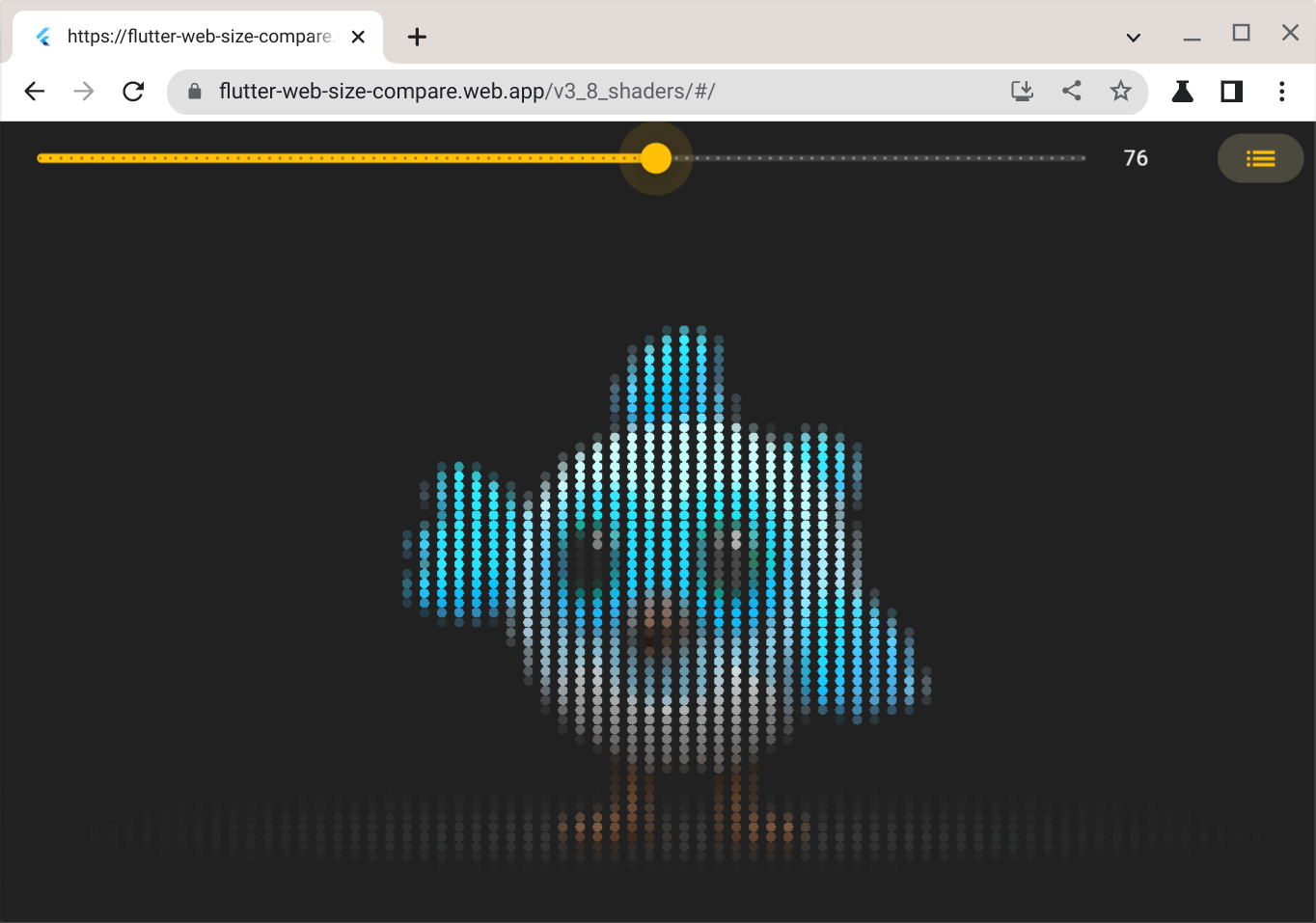
Task: Click the slider's yellow thumb handle
Action: tap(656, 158)
